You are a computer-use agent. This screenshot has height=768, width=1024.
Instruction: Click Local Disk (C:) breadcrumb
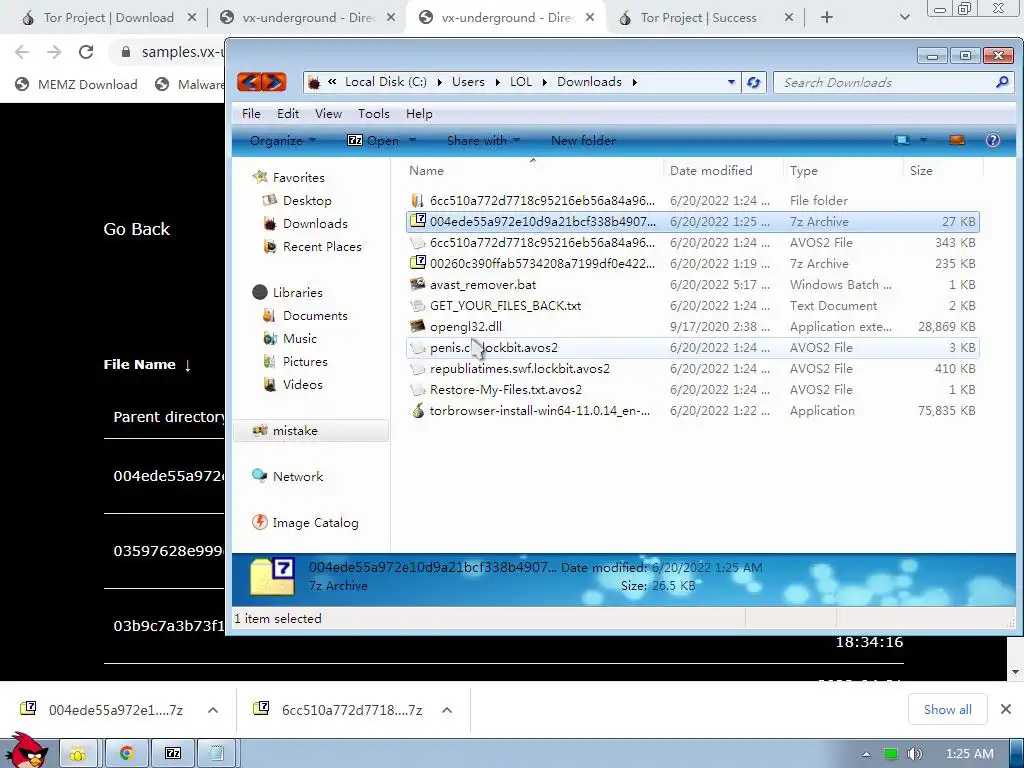pyautogui.click(x=385, y=82)
